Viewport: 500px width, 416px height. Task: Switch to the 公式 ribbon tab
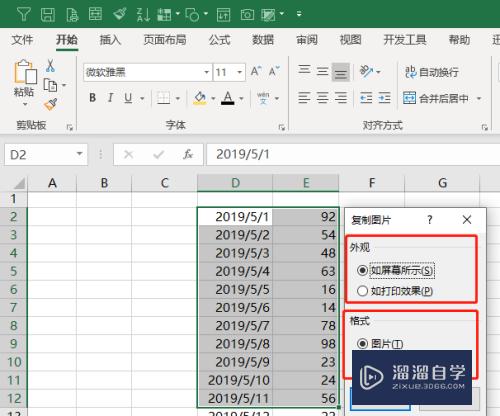click(x=219, y=40)
